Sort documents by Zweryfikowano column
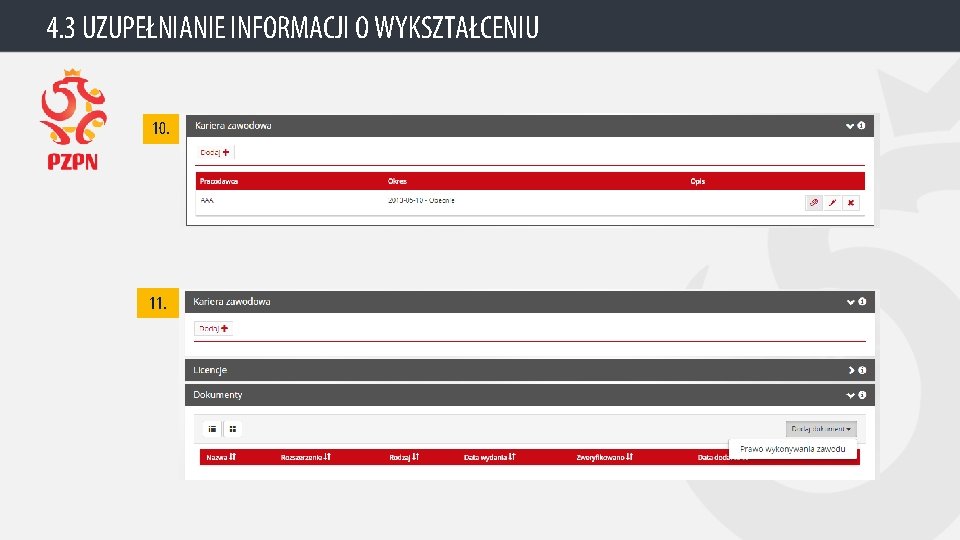This screenshot has width=960, height=540. coord(604,457)
